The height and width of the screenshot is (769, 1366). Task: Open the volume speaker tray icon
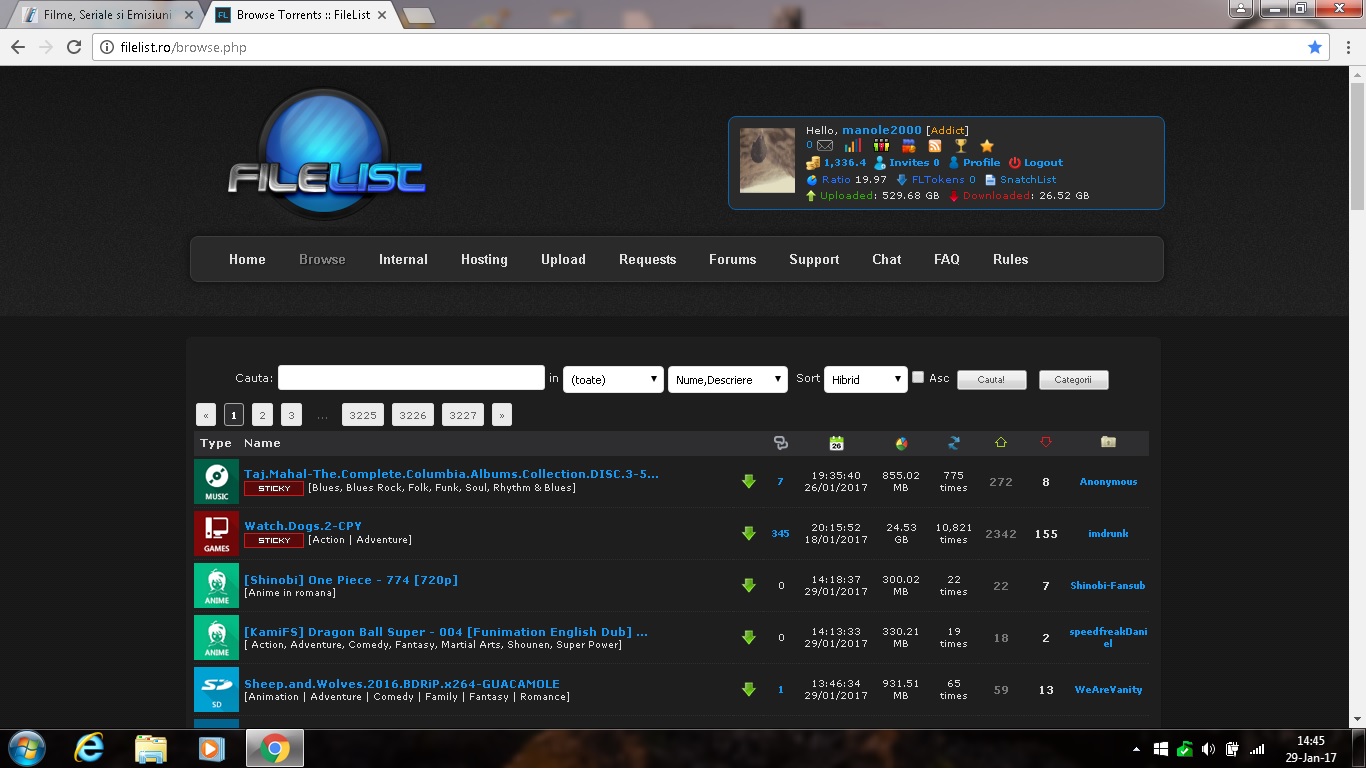(1208, 749)
